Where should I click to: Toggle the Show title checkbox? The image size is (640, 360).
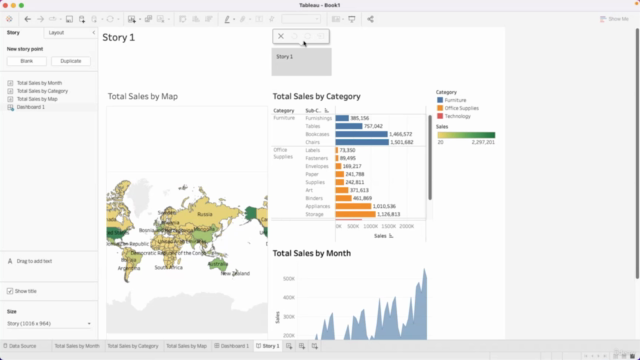click(10, 291)
